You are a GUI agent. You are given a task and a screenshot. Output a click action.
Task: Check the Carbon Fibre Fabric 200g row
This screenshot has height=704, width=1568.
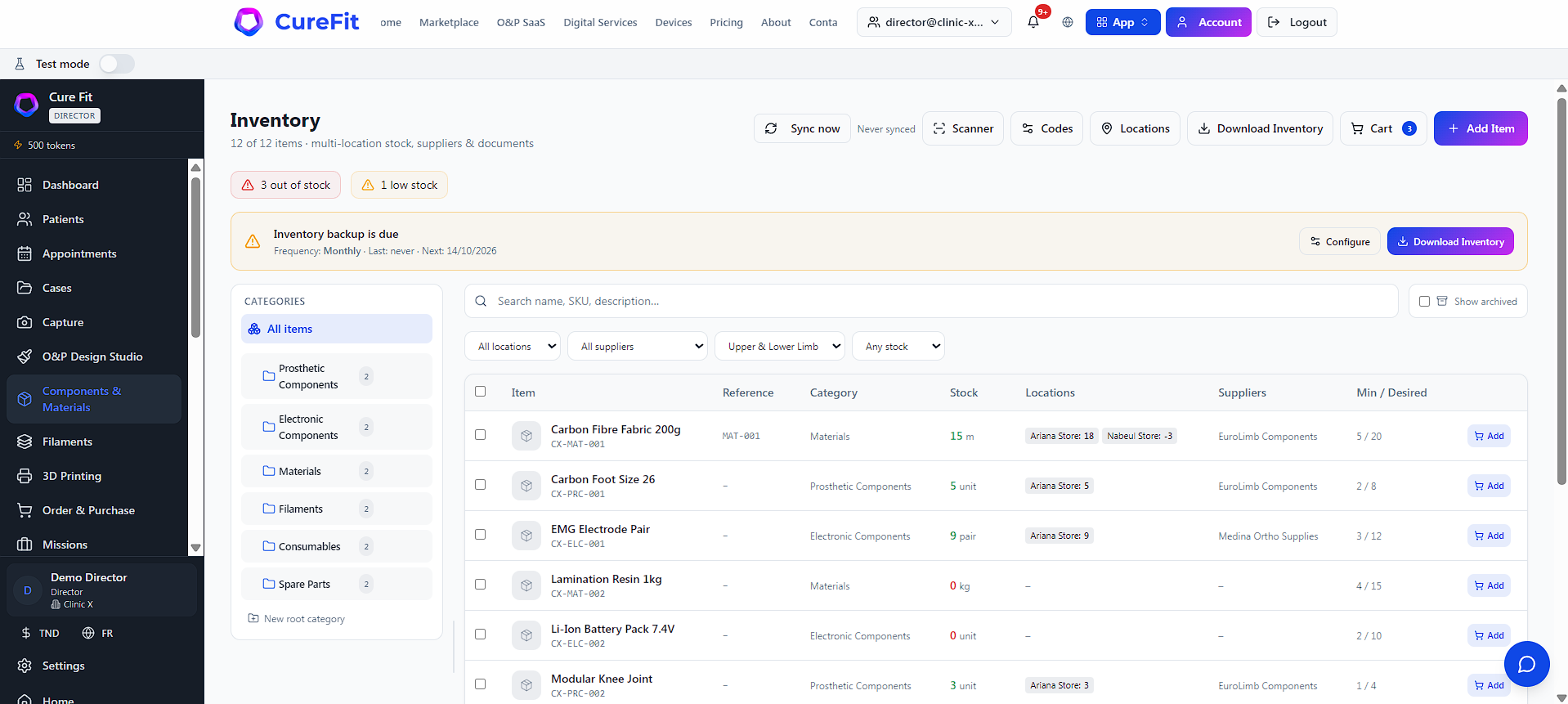pyautogui.click(x=480, y=435)
